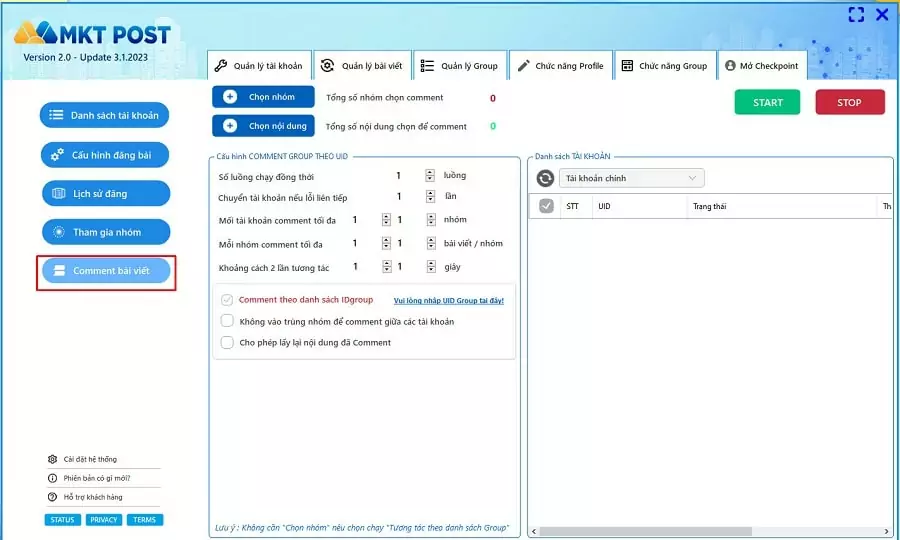Select the Comment bài viết sidebar button
Image resolution: width=900 pixels, height=540 pixels.
(x=106, y=271)
